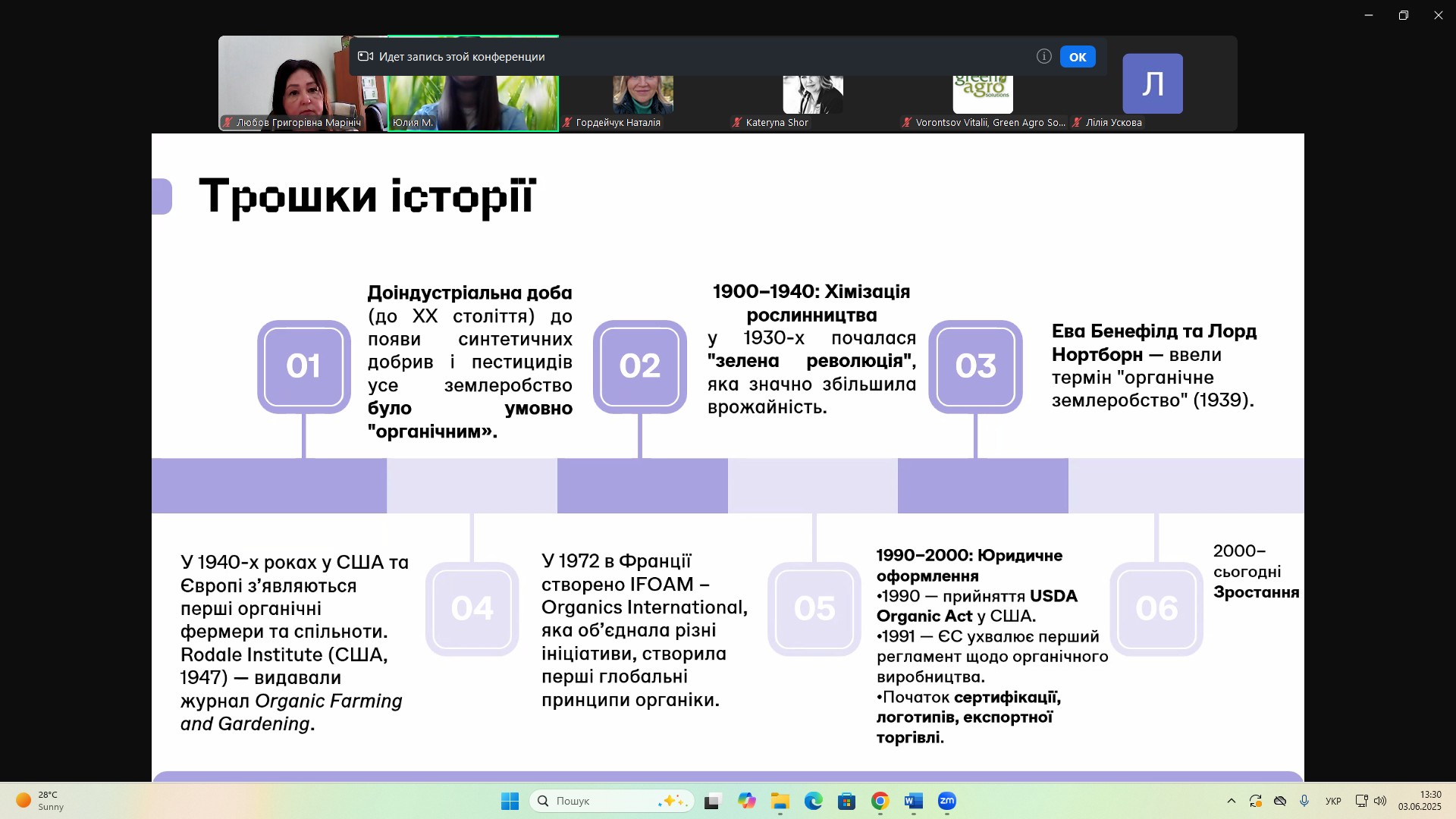Click muted mic icon beside Лілія Ускова

(1076, 122)
